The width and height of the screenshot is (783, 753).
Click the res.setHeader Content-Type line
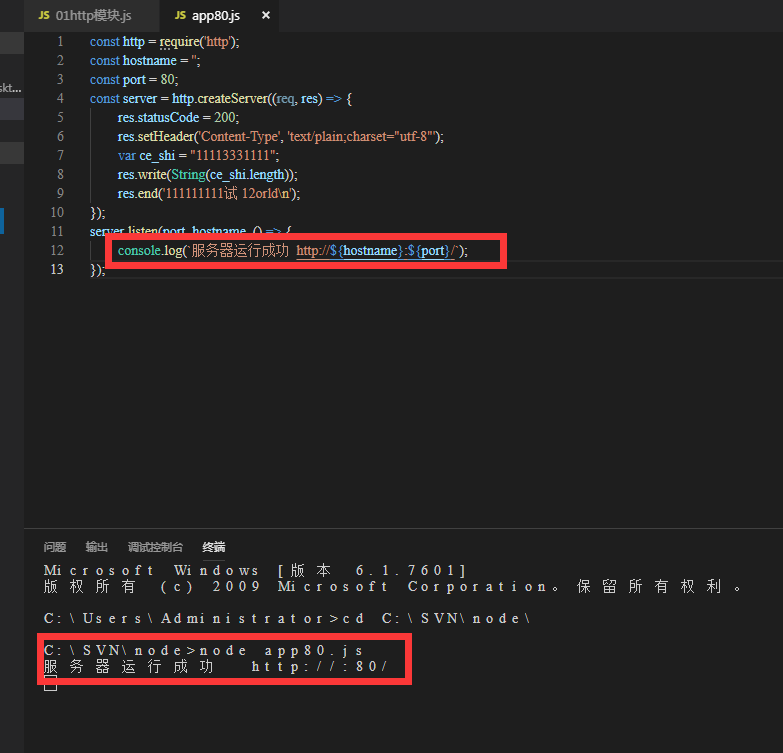(x=281, y=136)
